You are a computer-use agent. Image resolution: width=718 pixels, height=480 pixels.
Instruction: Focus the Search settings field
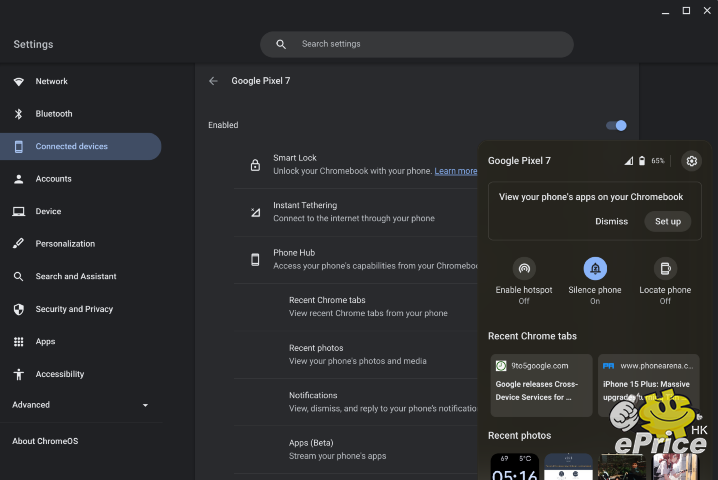pyautogui.click(x=417, y=44)
